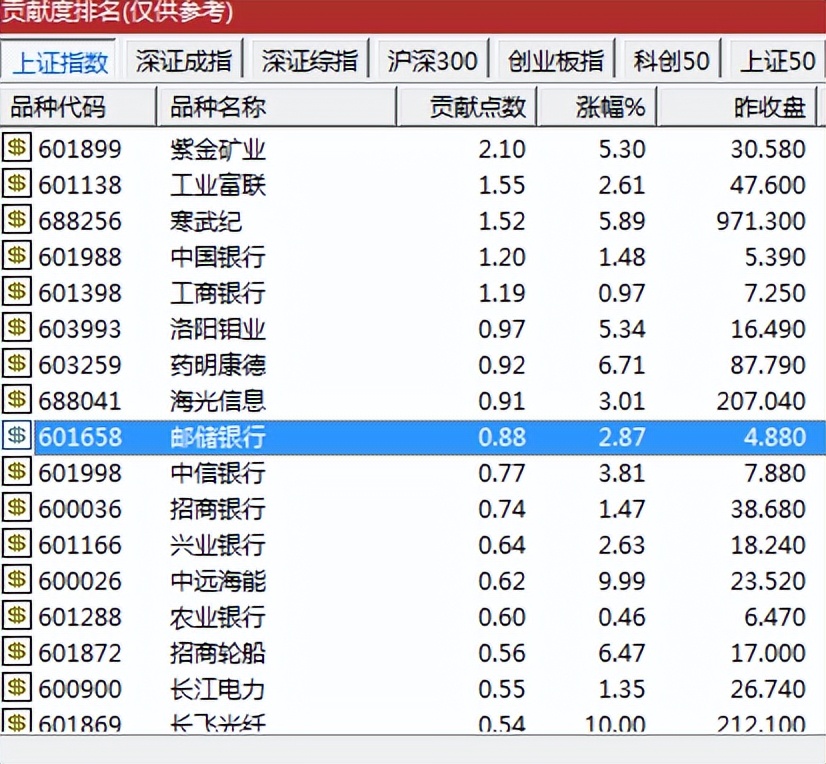Click the 中国银行 row name
This screenshot has width=826, height=764.
(218, 257)
